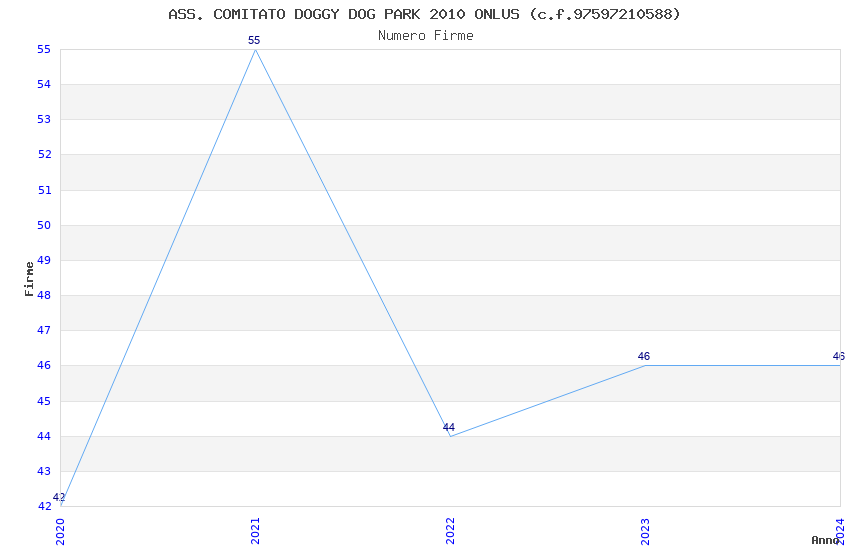Select the 44 data point label for 2022
The width and height of the screenshot is (850, 550).
448,427
